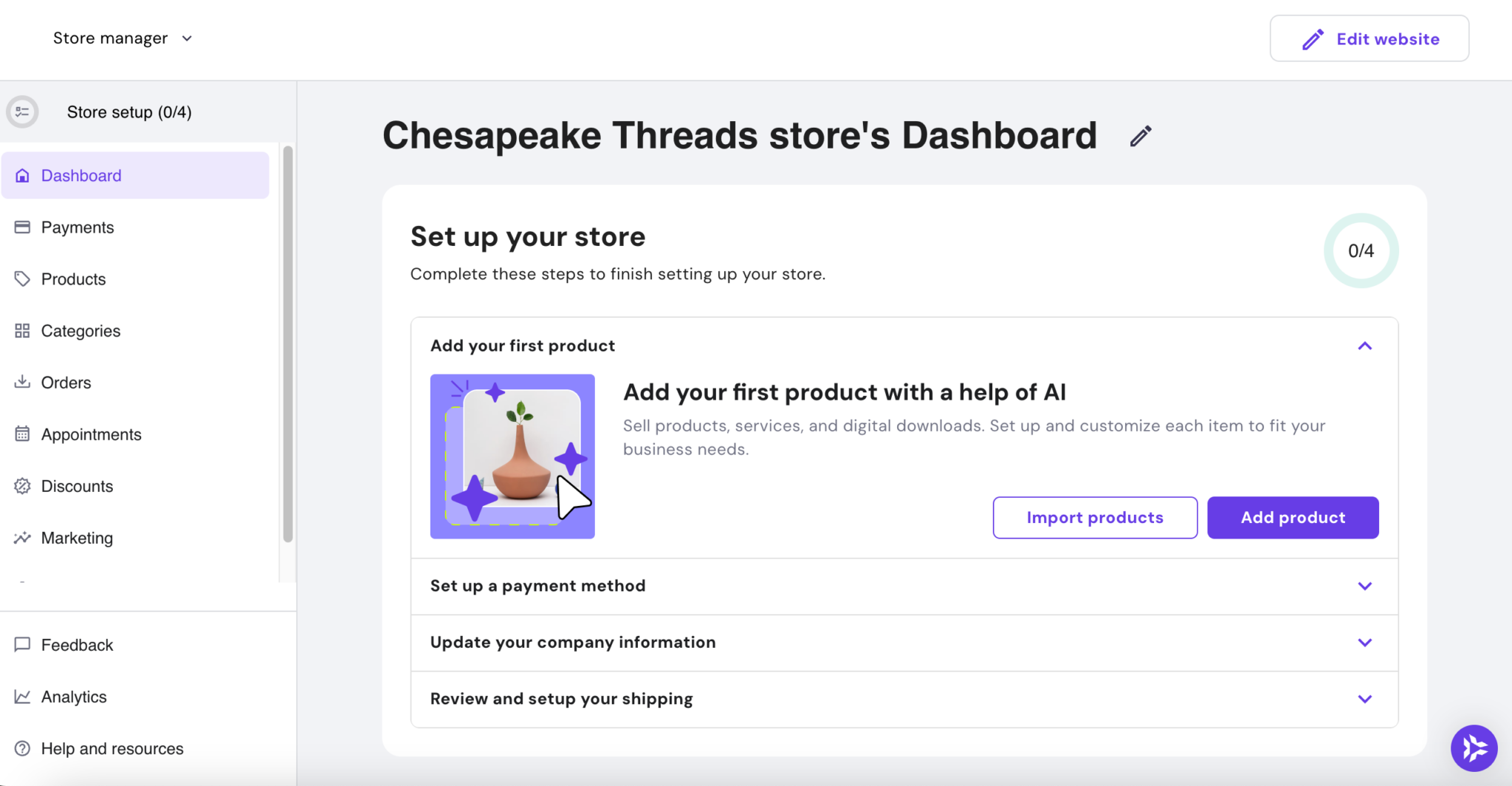This screenshot has height=786, width=1512.
Task: Click the Add product button
Action: click(1292, 517)
